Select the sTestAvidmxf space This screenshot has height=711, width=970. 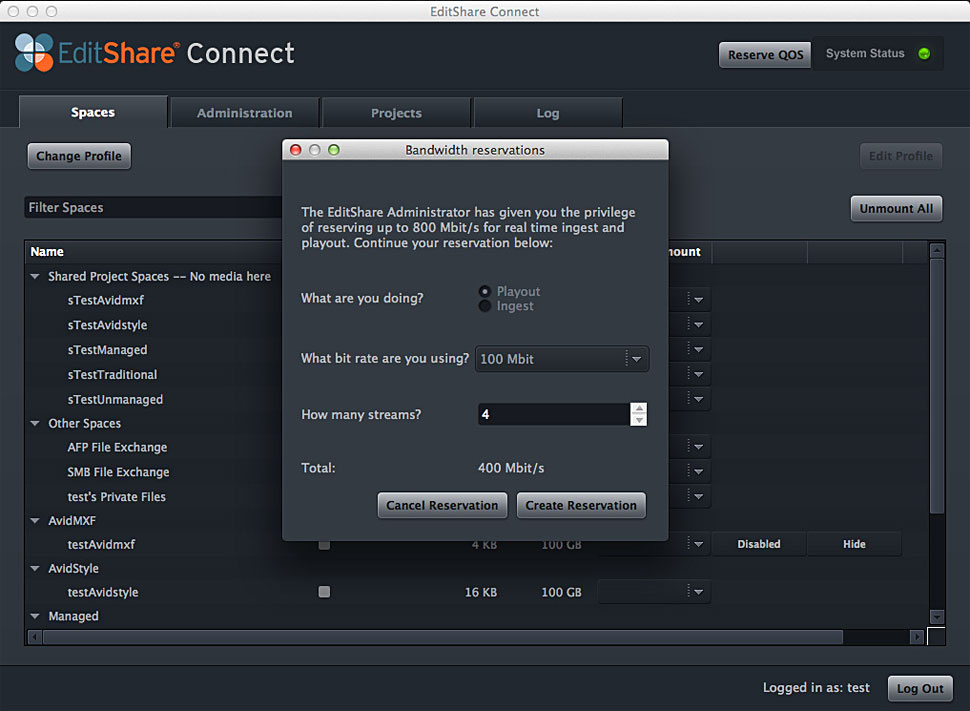106,300
